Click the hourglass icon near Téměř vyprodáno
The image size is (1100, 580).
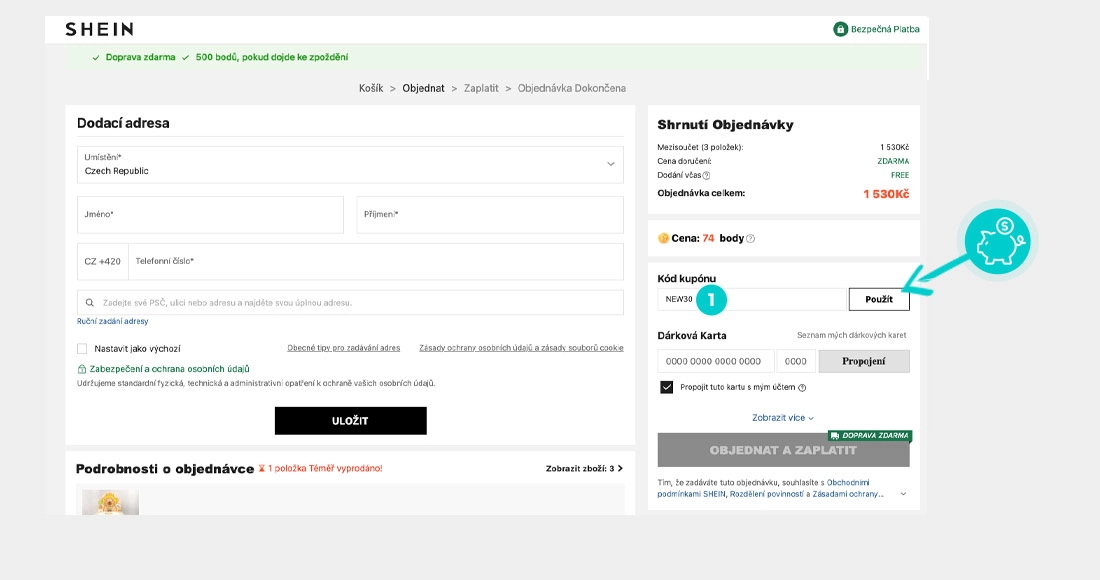(262, 468)
